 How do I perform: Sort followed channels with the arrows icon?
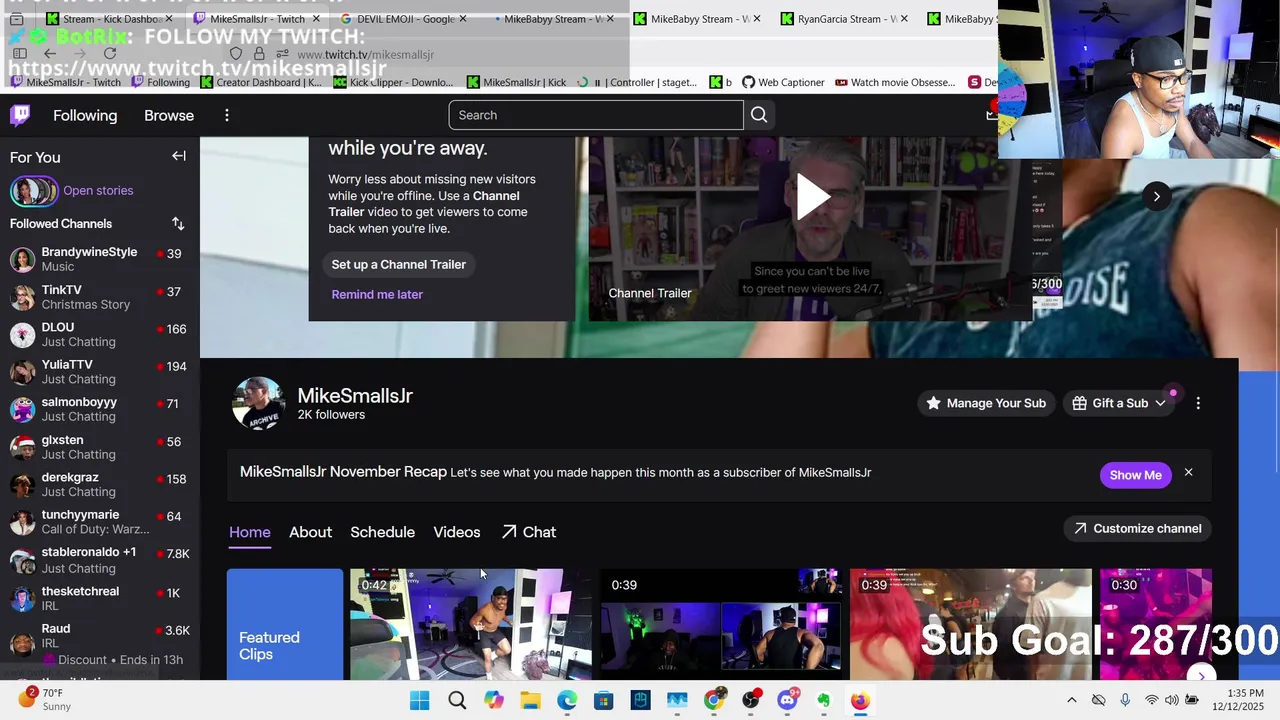coord(178,224)
